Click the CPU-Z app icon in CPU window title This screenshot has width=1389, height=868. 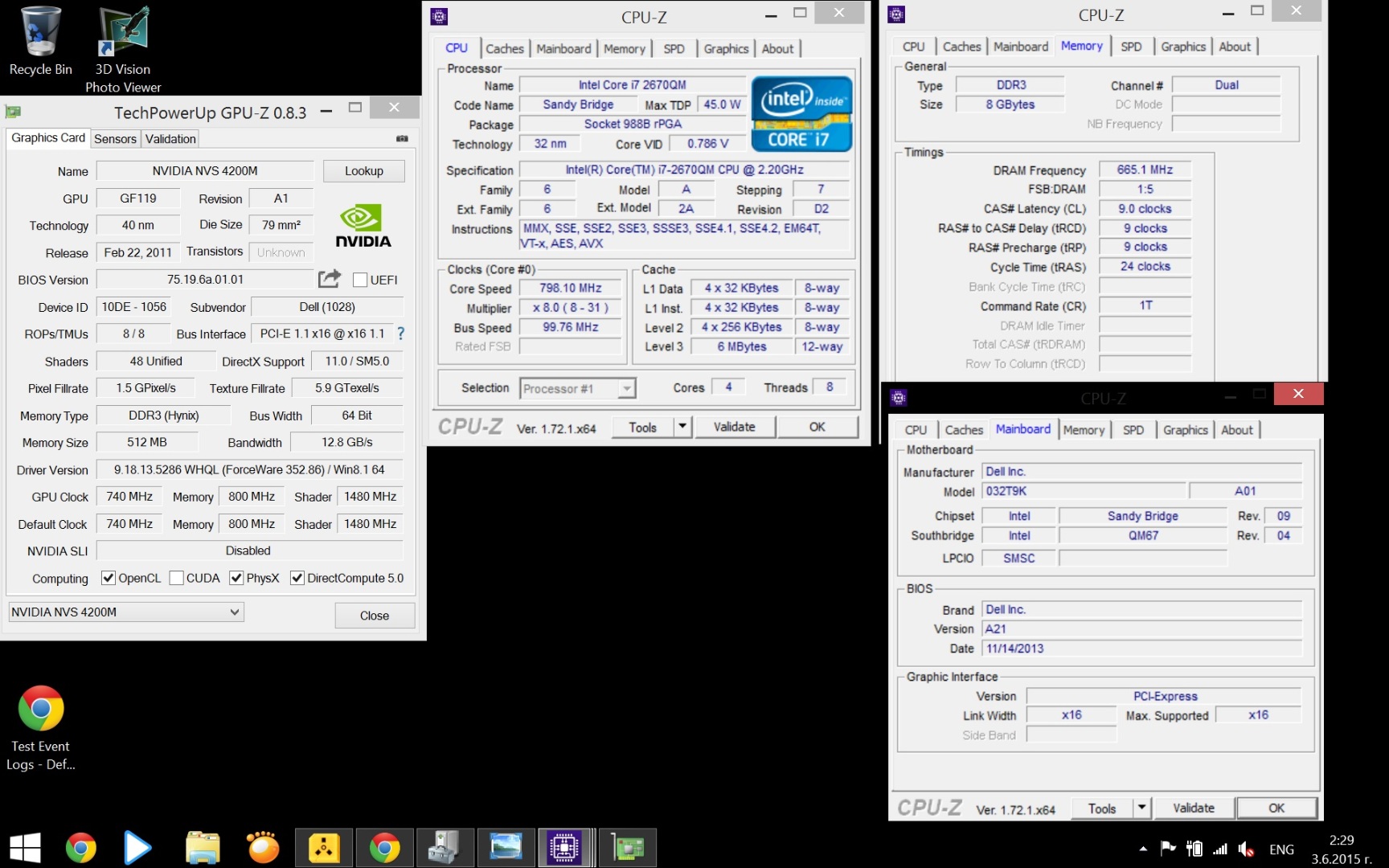(439, 16)
